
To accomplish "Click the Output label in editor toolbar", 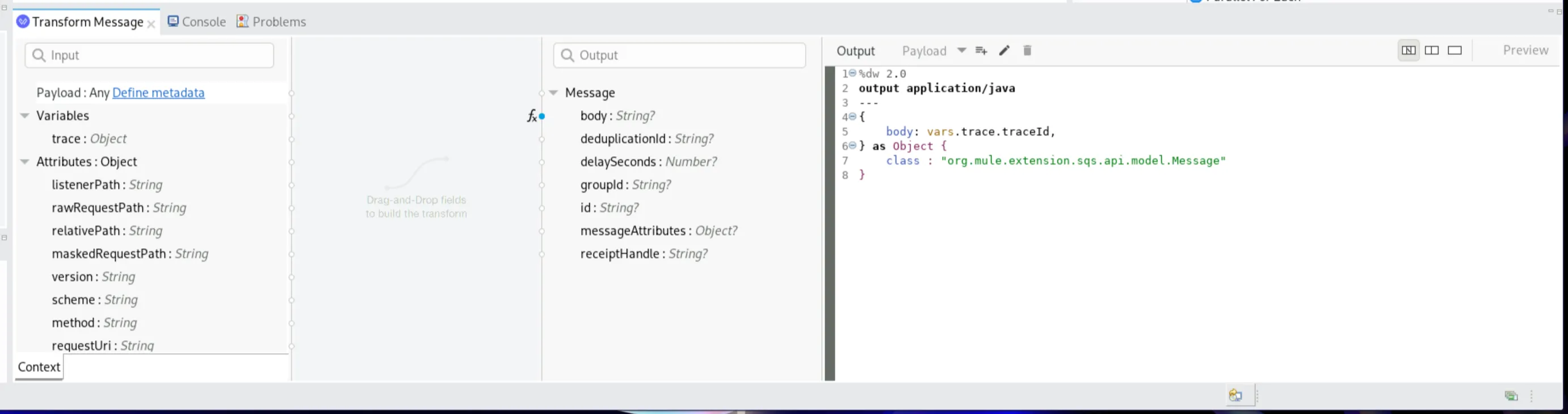I will [855, 51].
